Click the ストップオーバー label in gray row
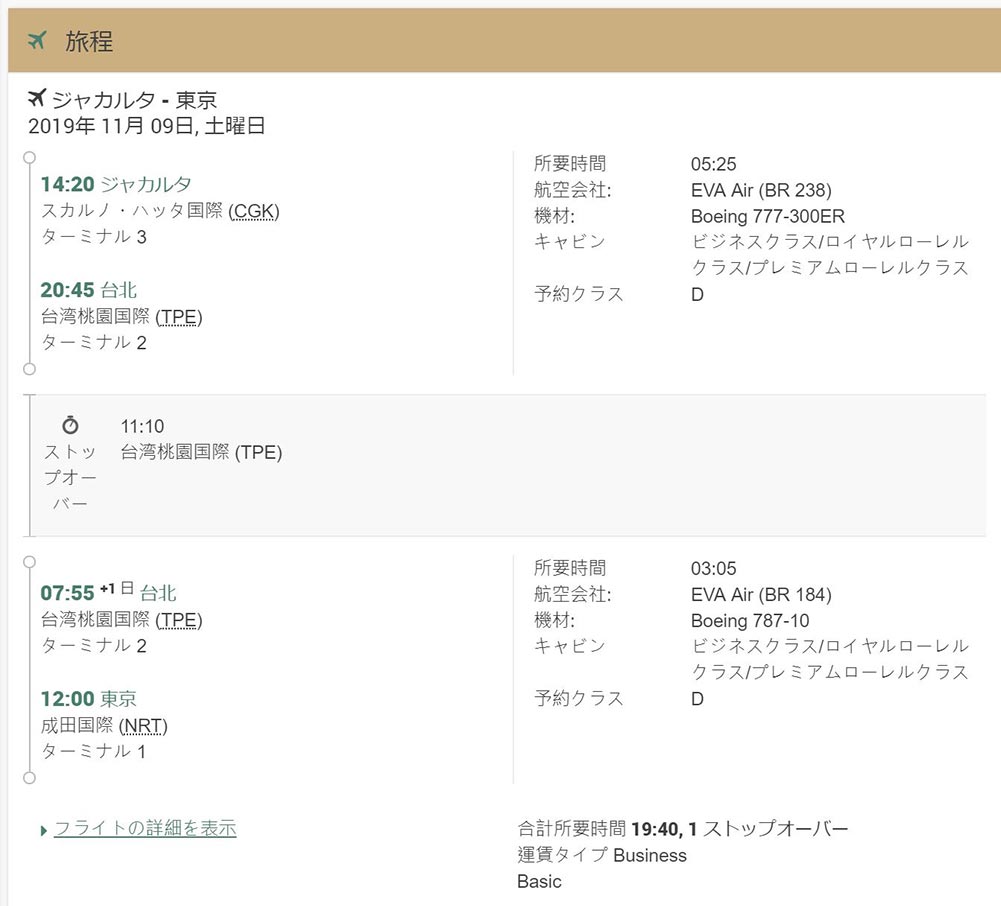 point(70,478)
